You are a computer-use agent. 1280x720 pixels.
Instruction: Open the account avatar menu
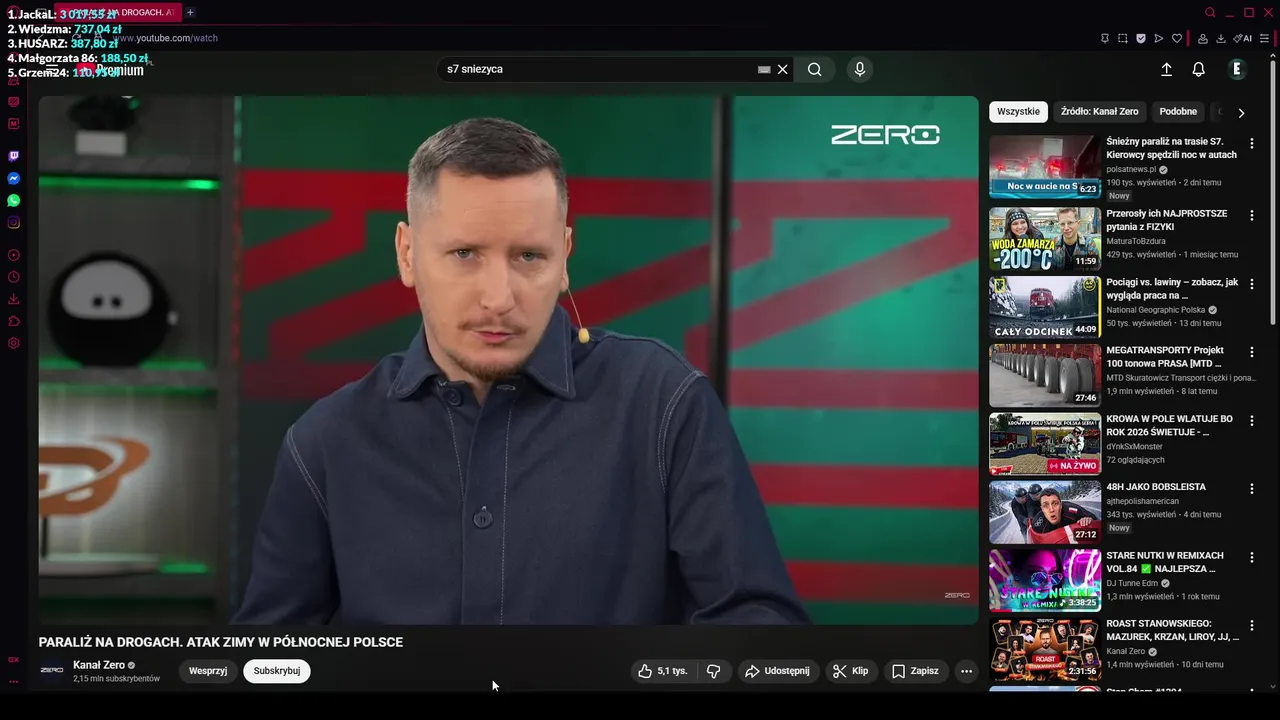point(1237,69)
